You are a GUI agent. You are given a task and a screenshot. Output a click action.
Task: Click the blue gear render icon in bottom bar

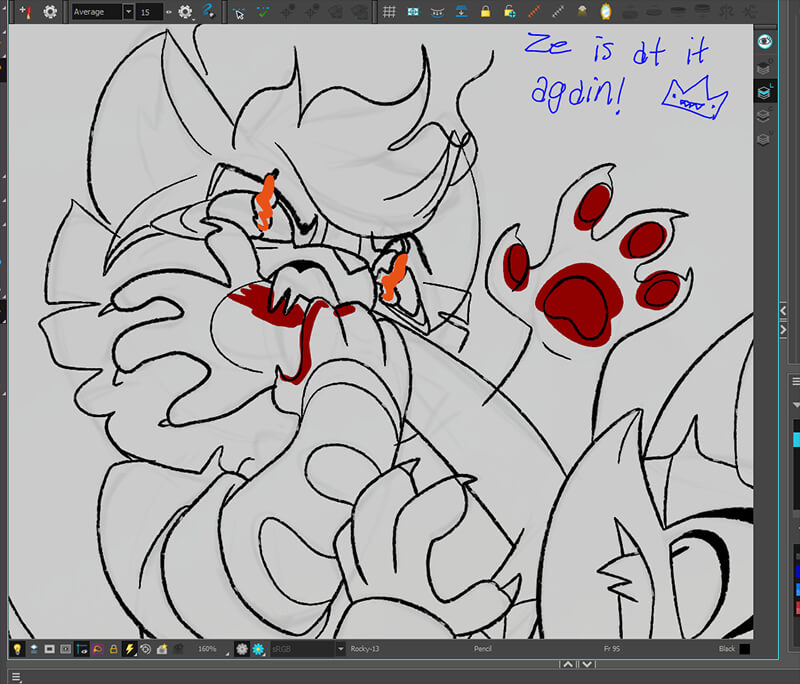pyautogui.click(x=258, y=649)
